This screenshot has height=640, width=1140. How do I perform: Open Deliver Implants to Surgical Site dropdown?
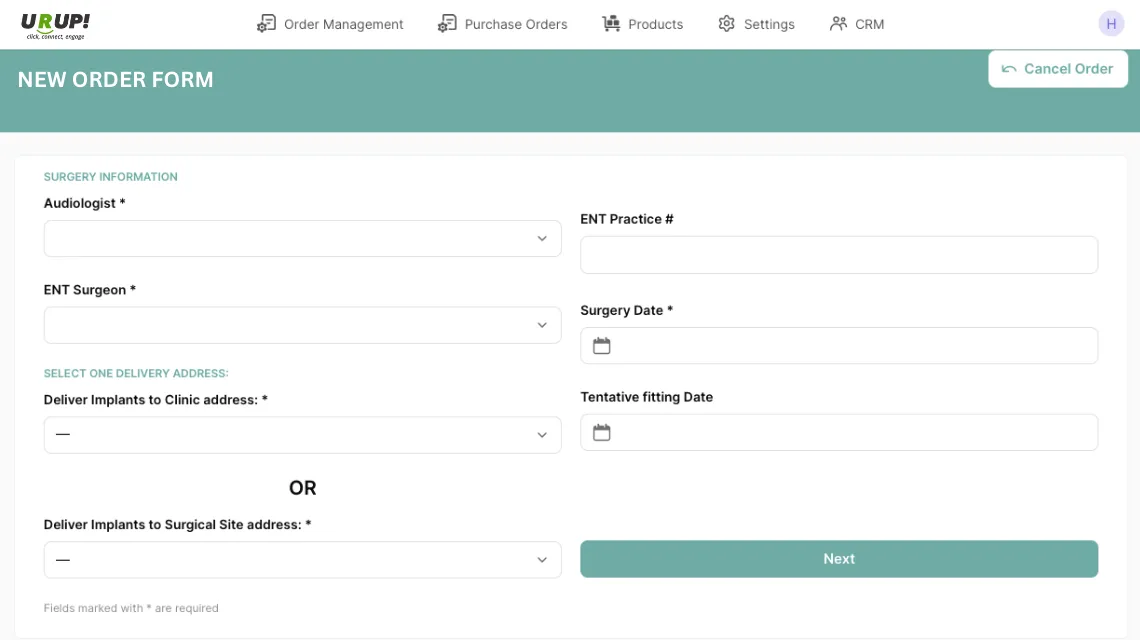302,560
